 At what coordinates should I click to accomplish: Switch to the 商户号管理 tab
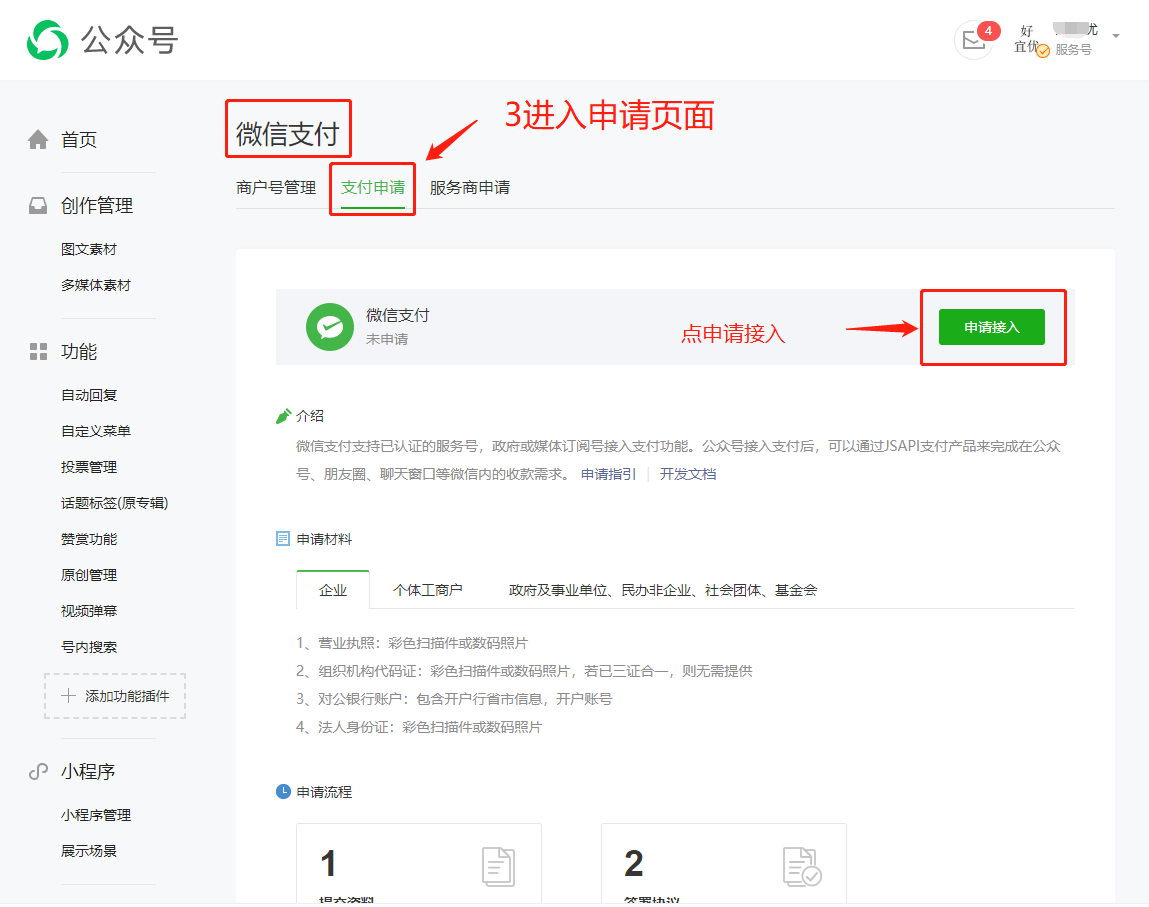coord(276,187)
